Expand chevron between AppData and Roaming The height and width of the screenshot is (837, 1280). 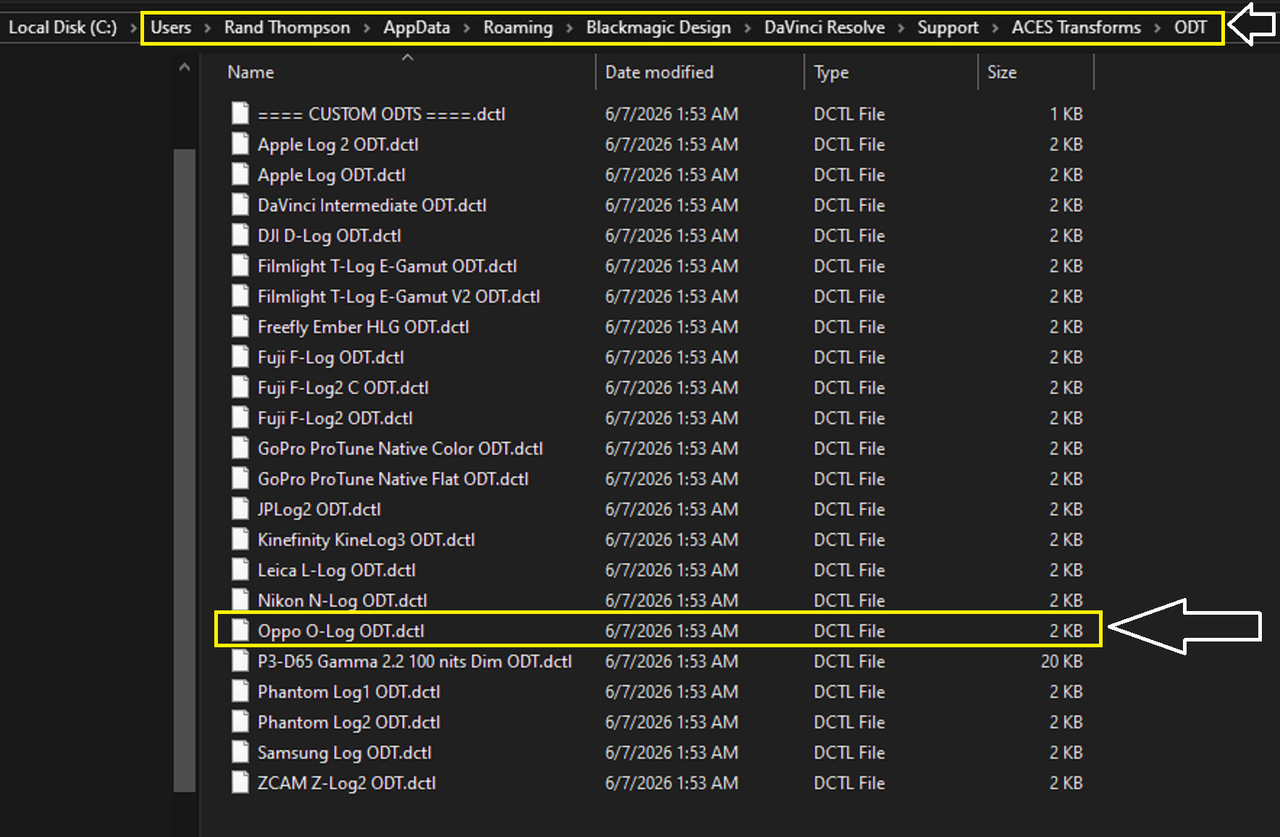click(x=467, y=28)
